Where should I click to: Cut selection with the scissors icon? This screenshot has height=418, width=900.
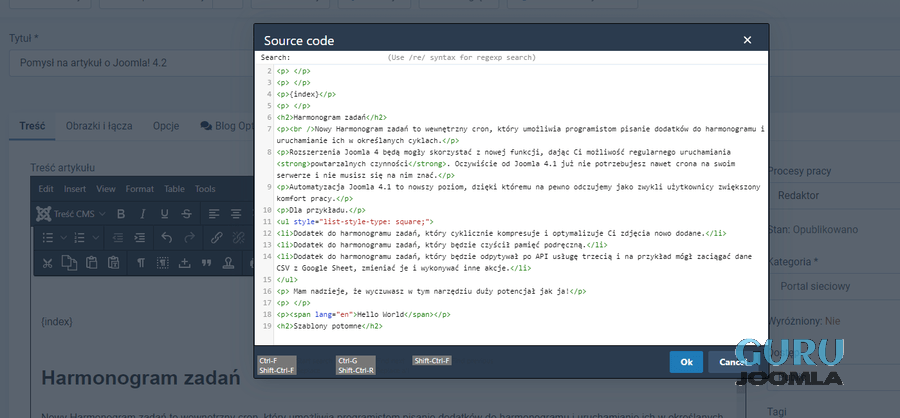(x=48, y=263)
